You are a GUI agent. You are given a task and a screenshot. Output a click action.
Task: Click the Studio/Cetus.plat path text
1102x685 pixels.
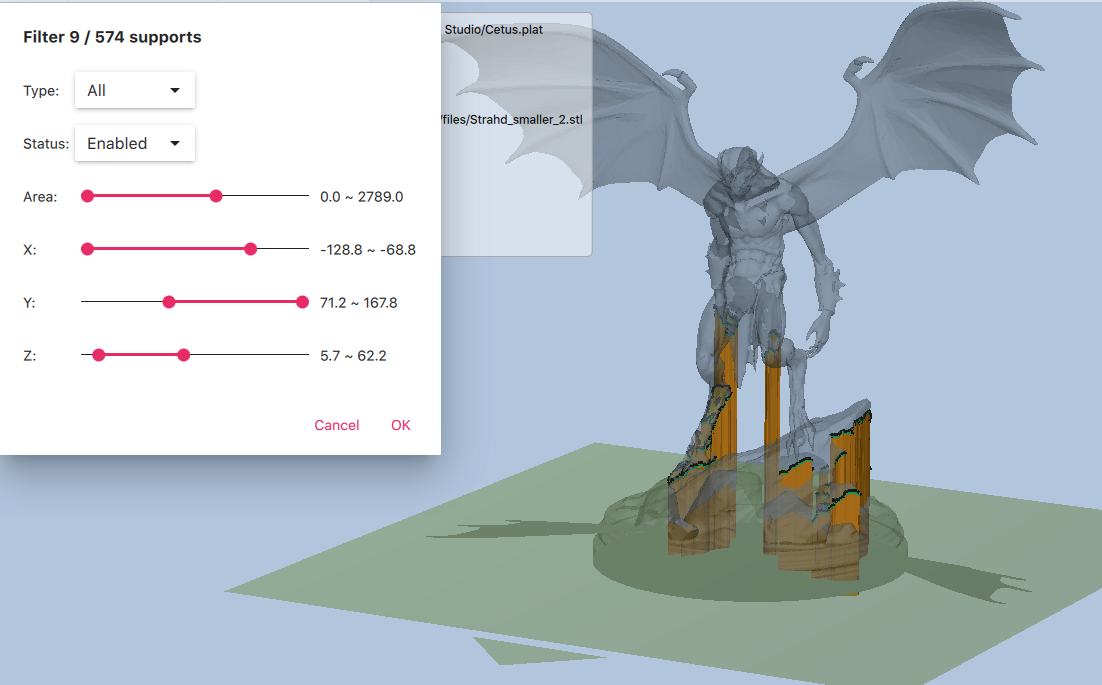tap(493, 30)
